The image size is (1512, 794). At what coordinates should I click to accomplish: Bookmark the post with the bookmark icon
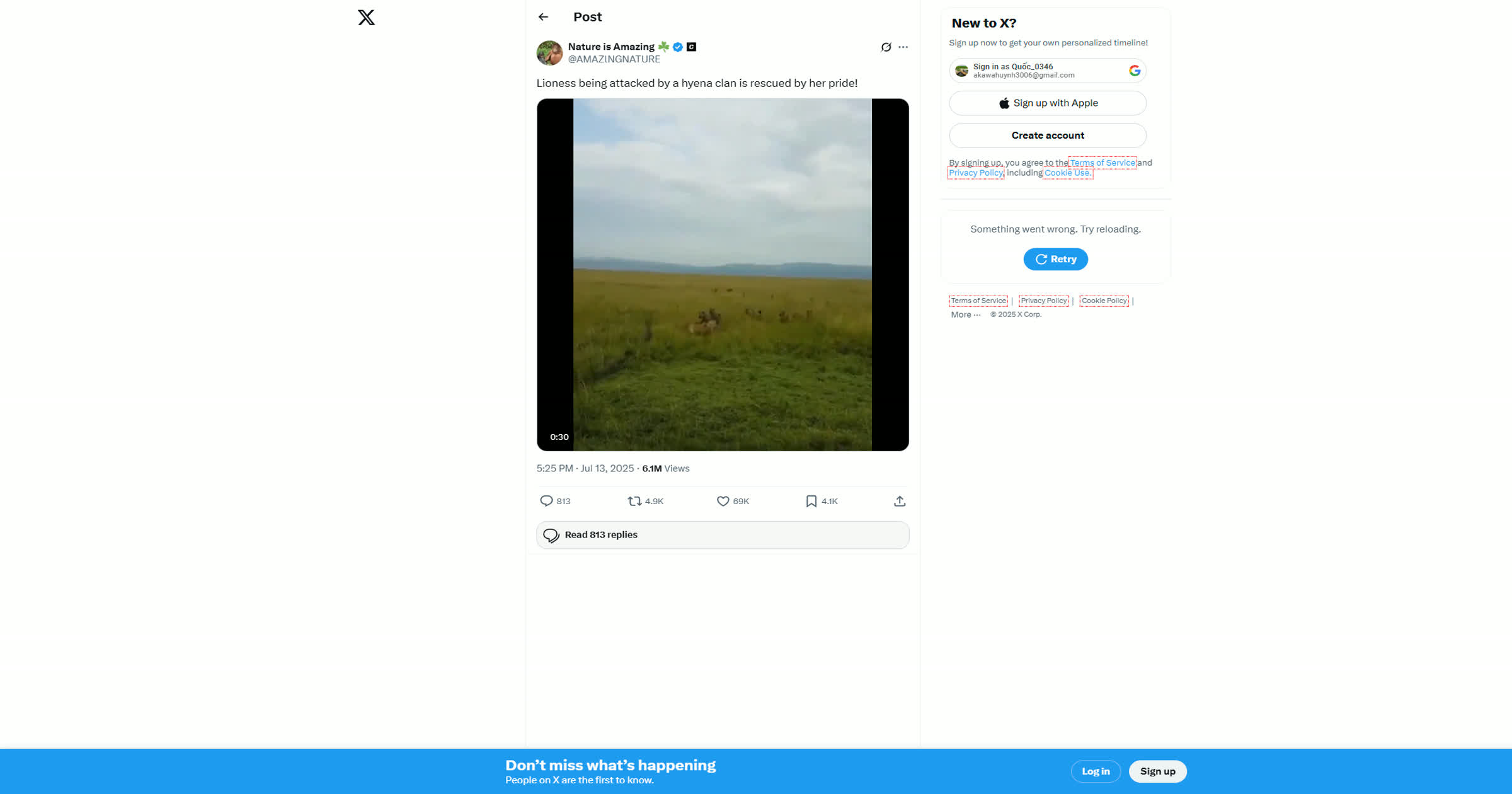coord(811,500)
